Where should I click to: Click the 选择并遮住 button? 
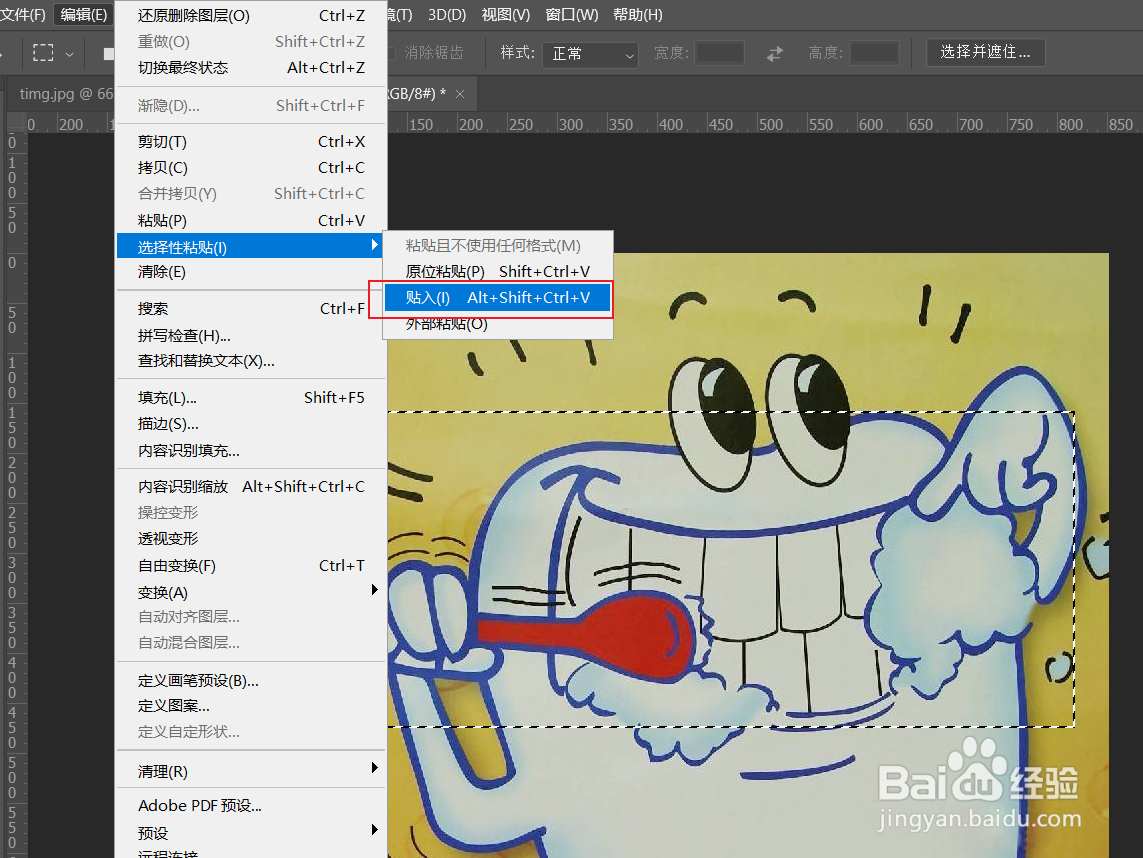(986, 52)
